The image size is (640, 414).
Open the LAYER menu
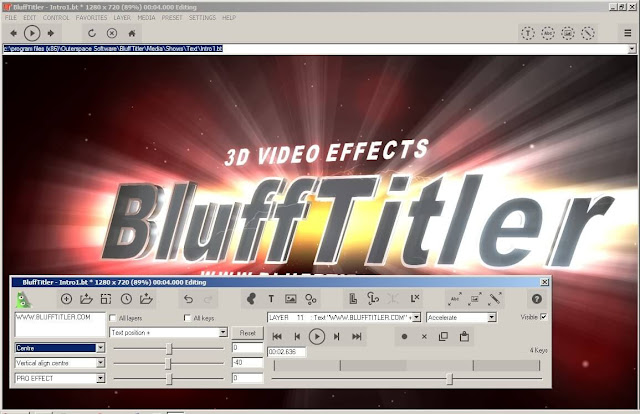tap(122, 18)
